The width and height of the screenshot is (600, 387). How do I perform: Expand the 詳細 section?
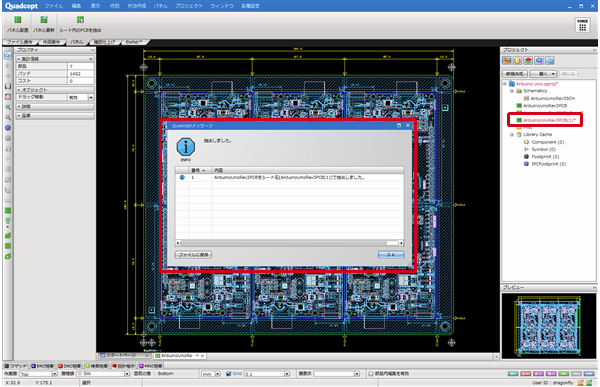19,106
